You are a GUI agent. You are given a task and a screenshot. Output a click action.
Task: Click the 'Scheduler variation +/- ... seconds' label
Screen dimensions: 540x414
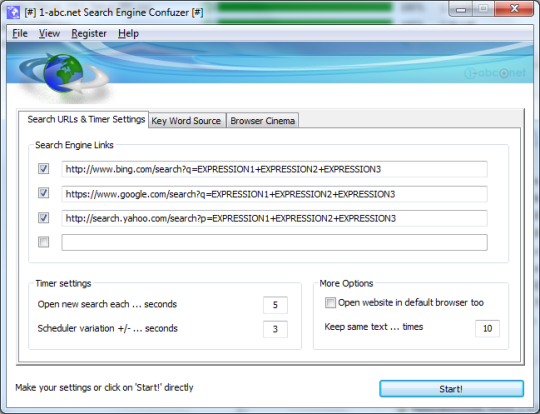(107, 328)
